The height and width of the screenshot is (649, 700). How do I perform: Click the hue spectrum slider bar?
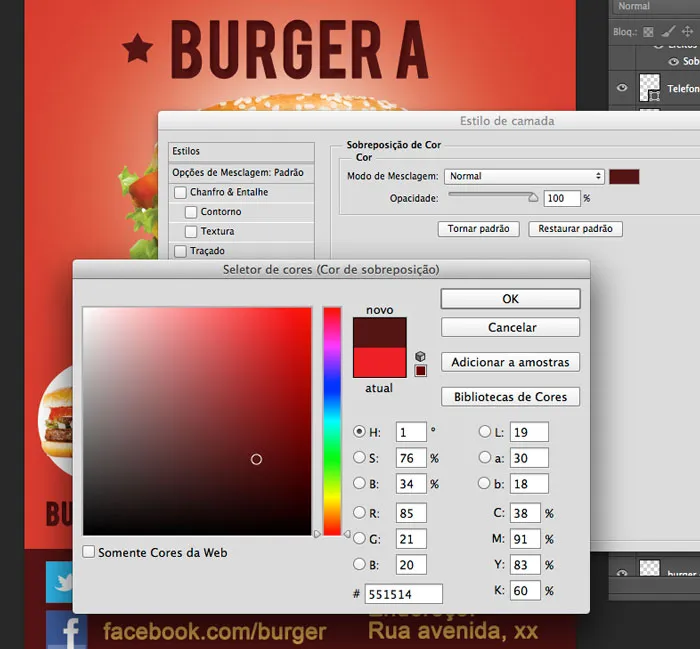click(332, 421)
